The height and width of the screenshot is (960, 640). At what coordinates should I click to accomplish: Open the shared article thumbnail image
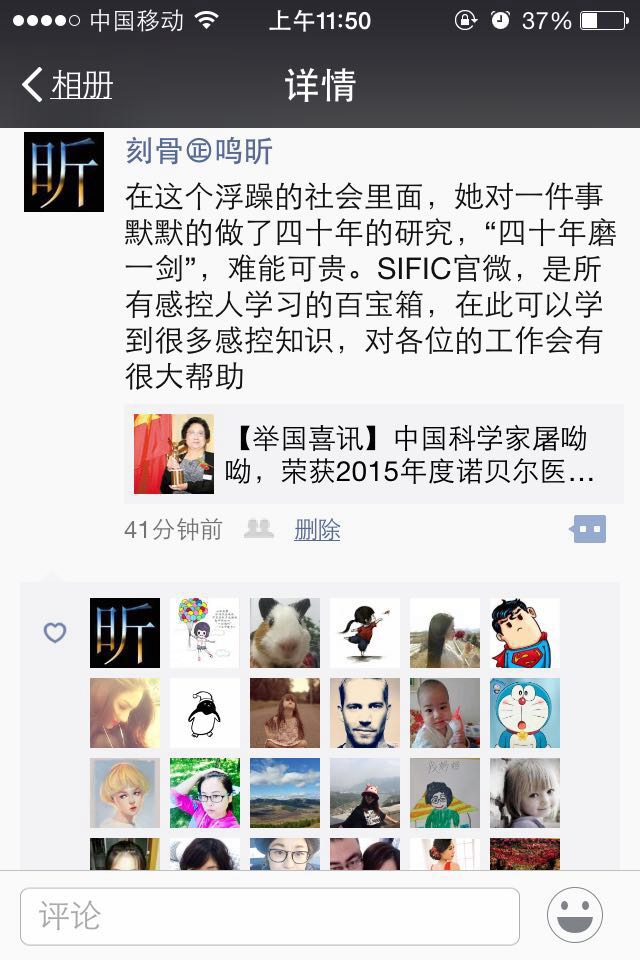tap(174, 454)
